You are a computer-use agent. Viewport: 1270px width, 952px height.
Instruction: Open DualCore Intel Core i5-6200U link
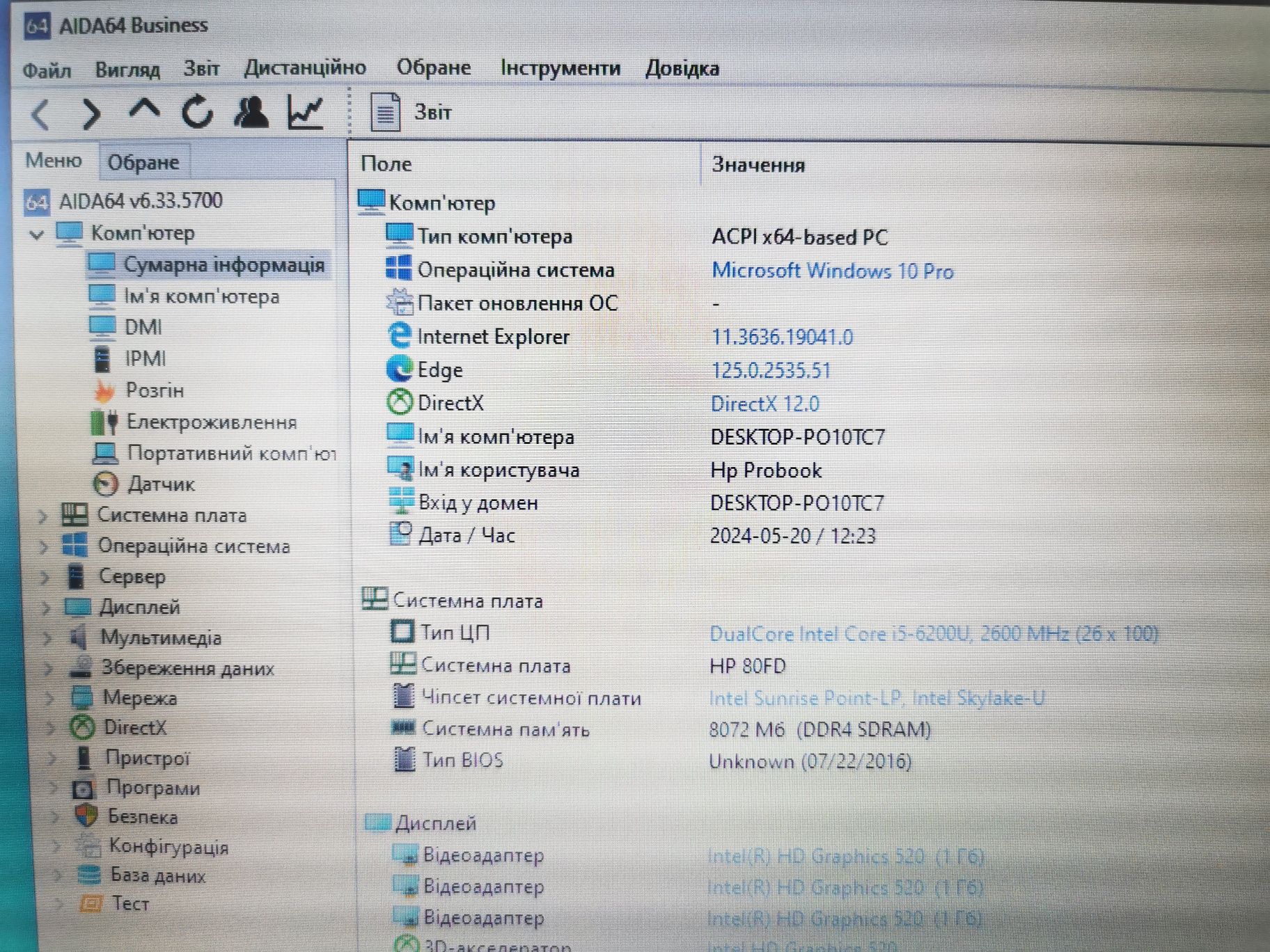coord(934,634)
